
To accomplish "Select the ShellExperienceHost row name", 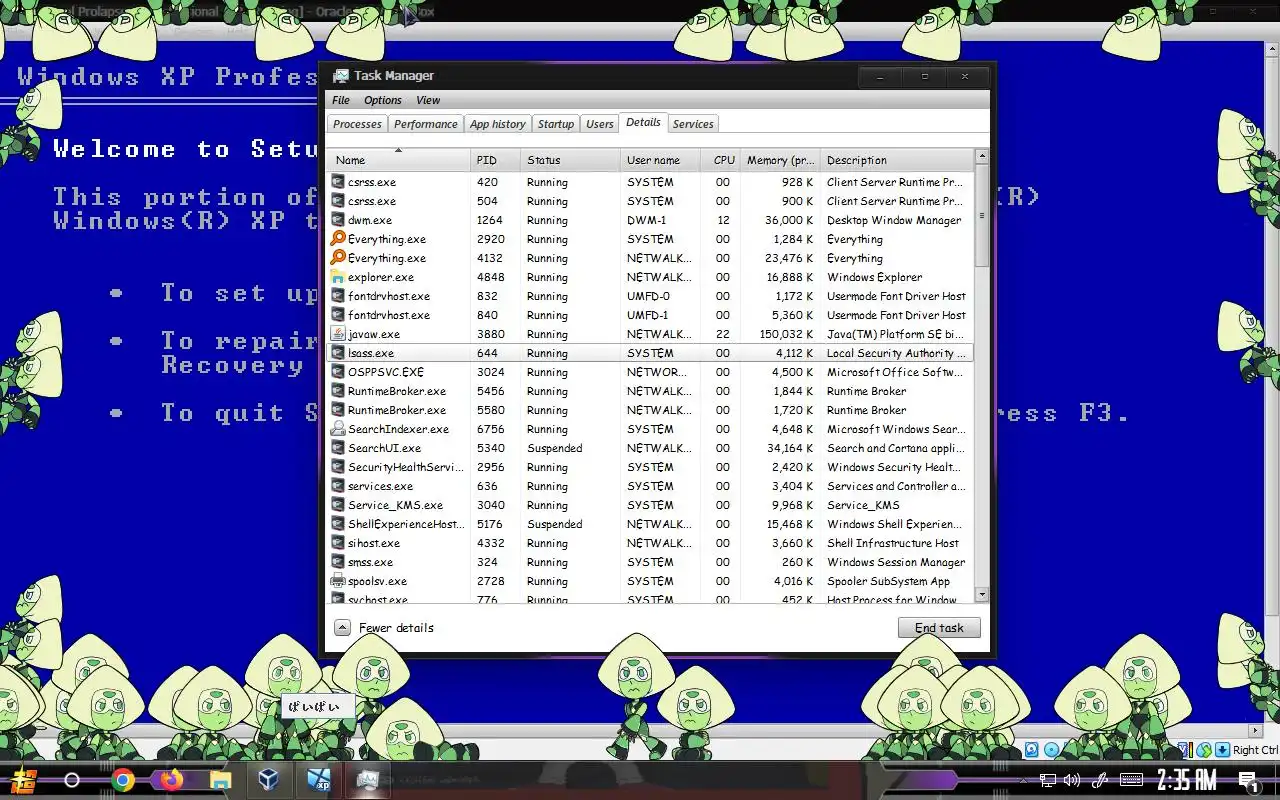I will (x=405, y=524).
